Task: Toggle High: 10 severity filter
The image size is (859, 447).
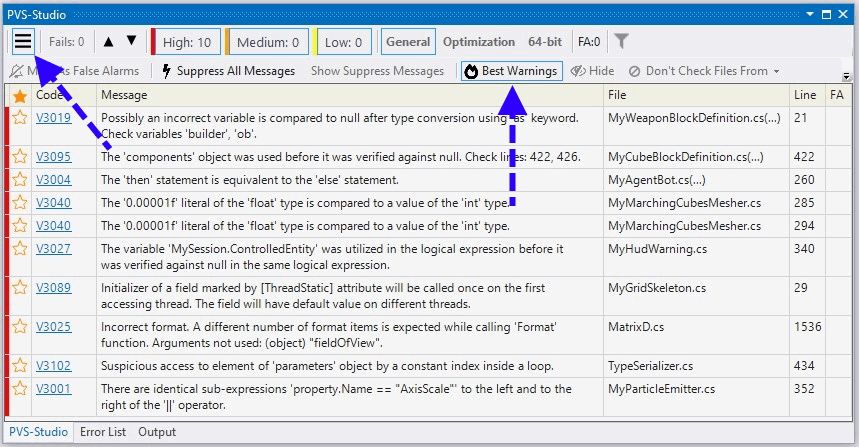Action: [186, 42]
